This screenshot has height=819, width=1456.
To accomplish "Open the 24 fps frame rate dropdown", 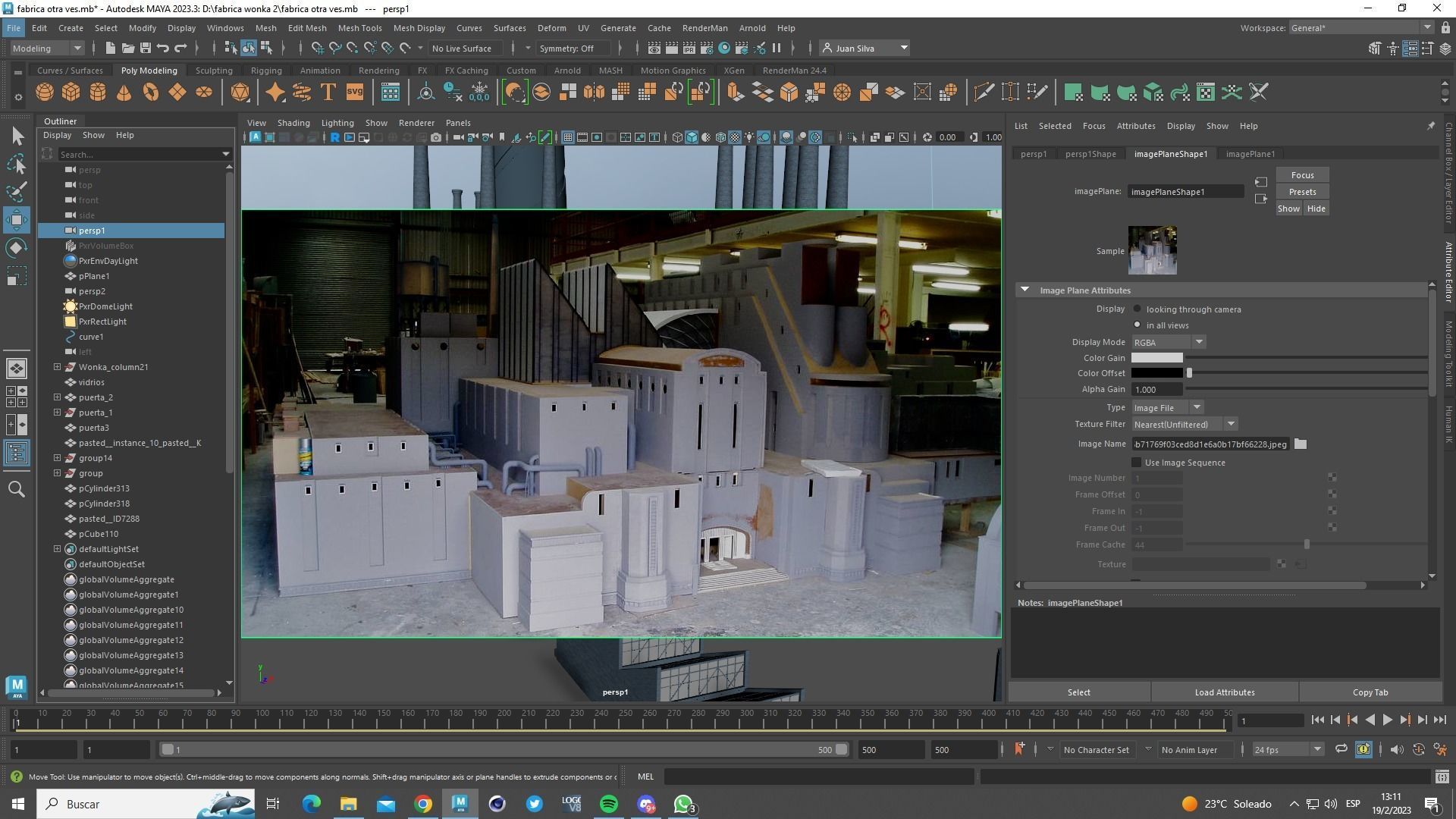I will tap(1288, 749).
